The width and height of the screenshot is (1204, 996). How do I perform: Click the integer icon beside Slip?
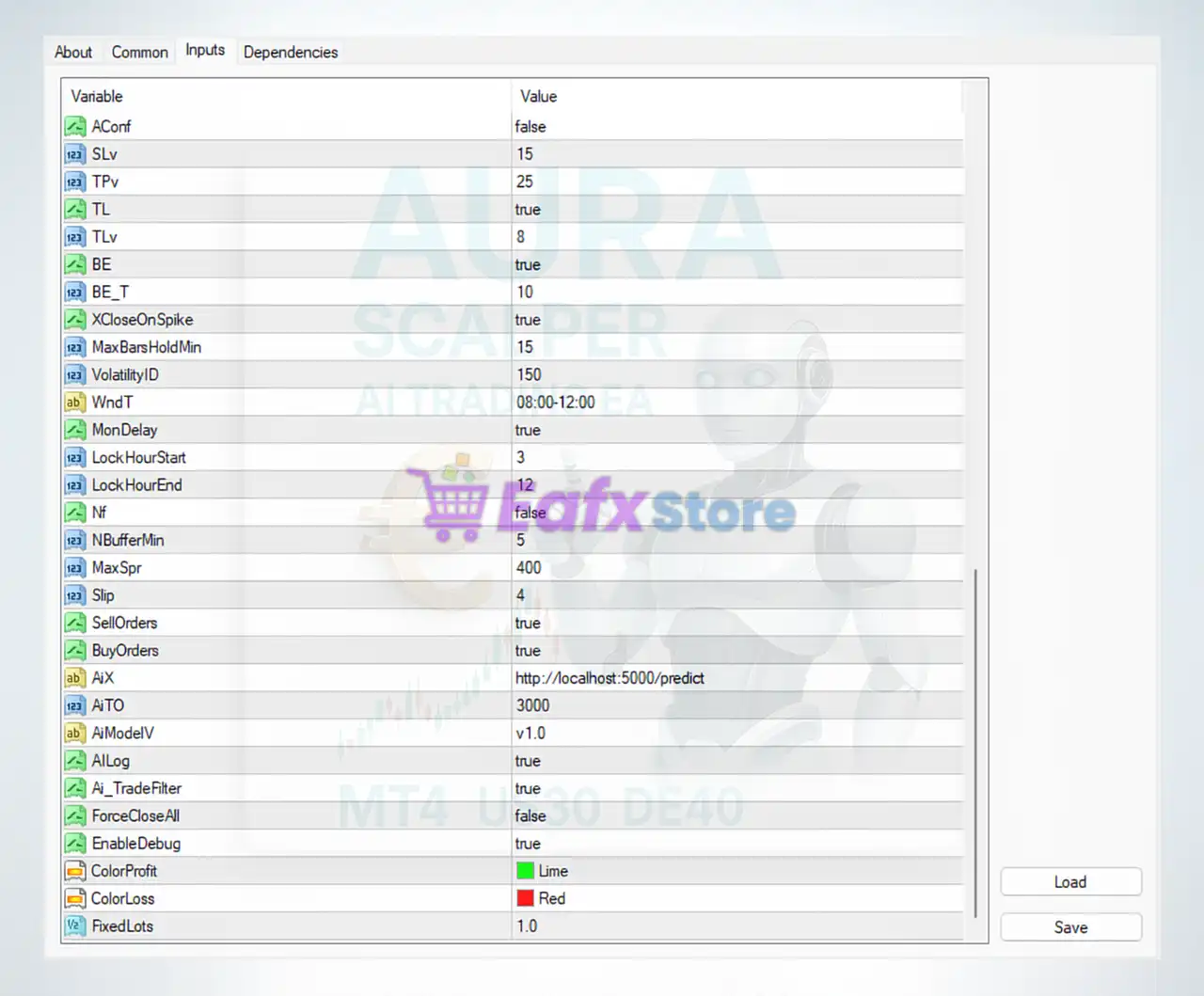tap(75, 595)
